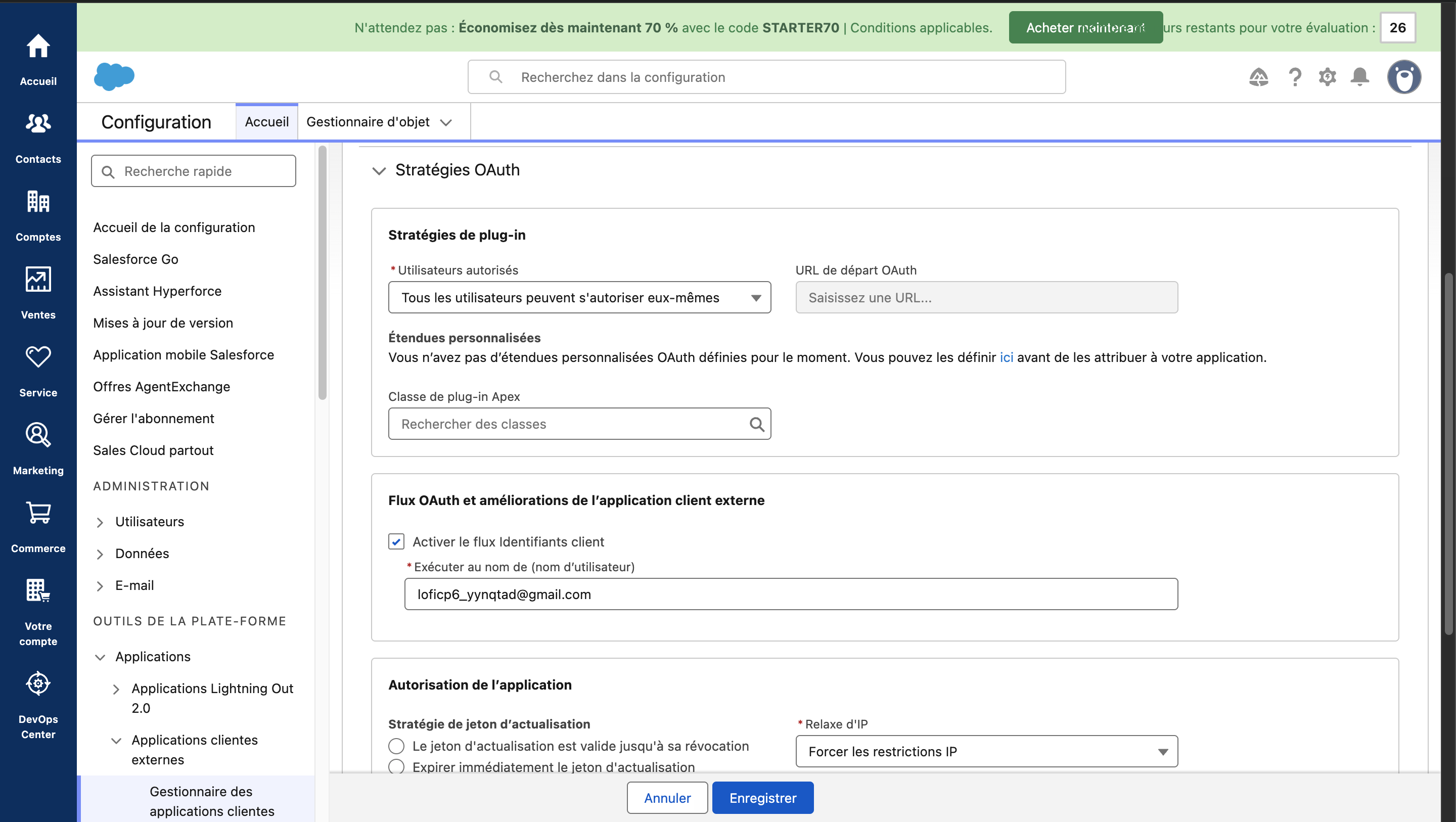Focus the Recherchez dans la configuration field
Image resolution: width=1456 pixels, height=822 pixels.
(766, 77)
